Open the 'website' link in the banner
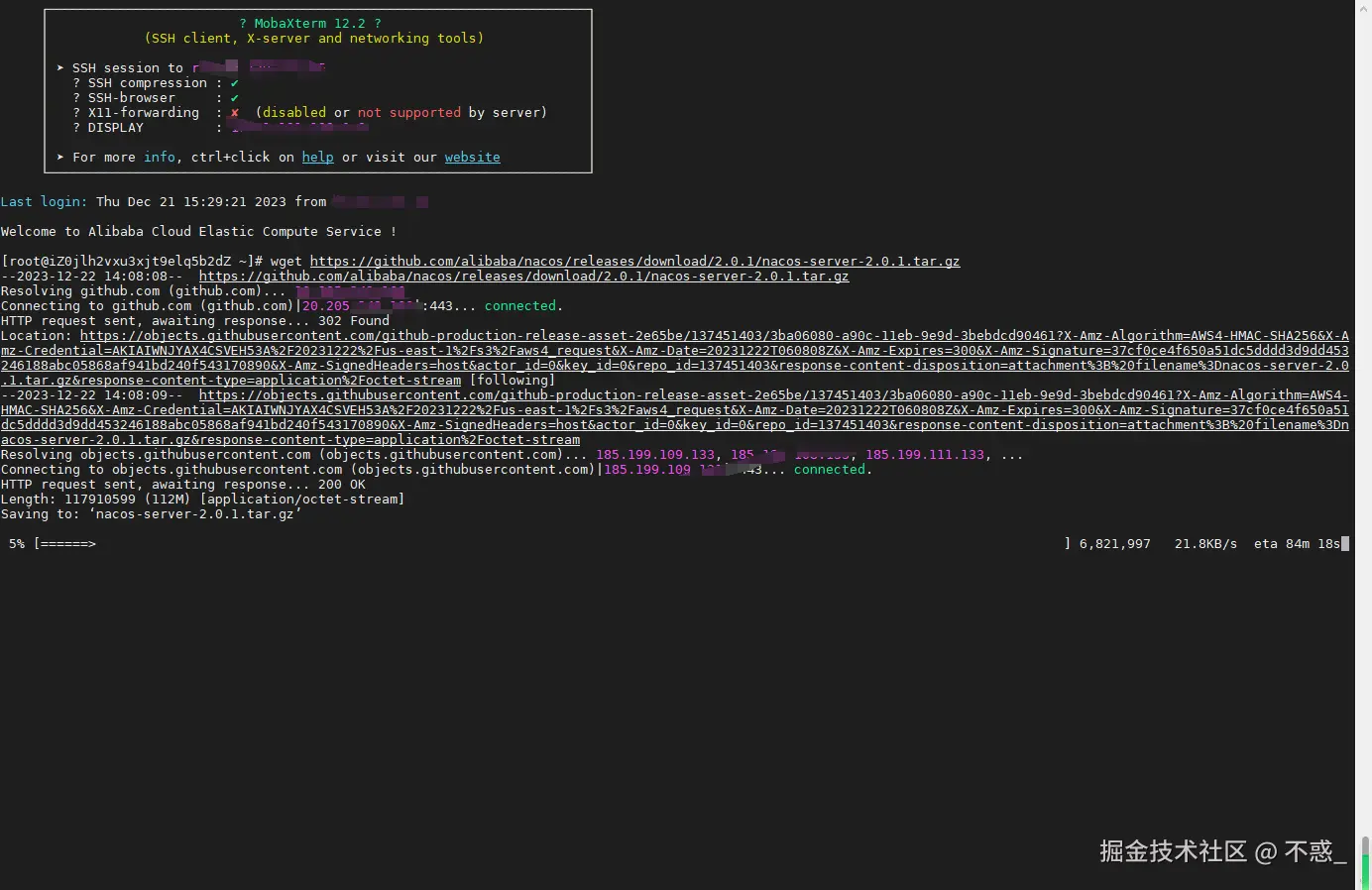The image size is (1372, 890). [472, 157]
